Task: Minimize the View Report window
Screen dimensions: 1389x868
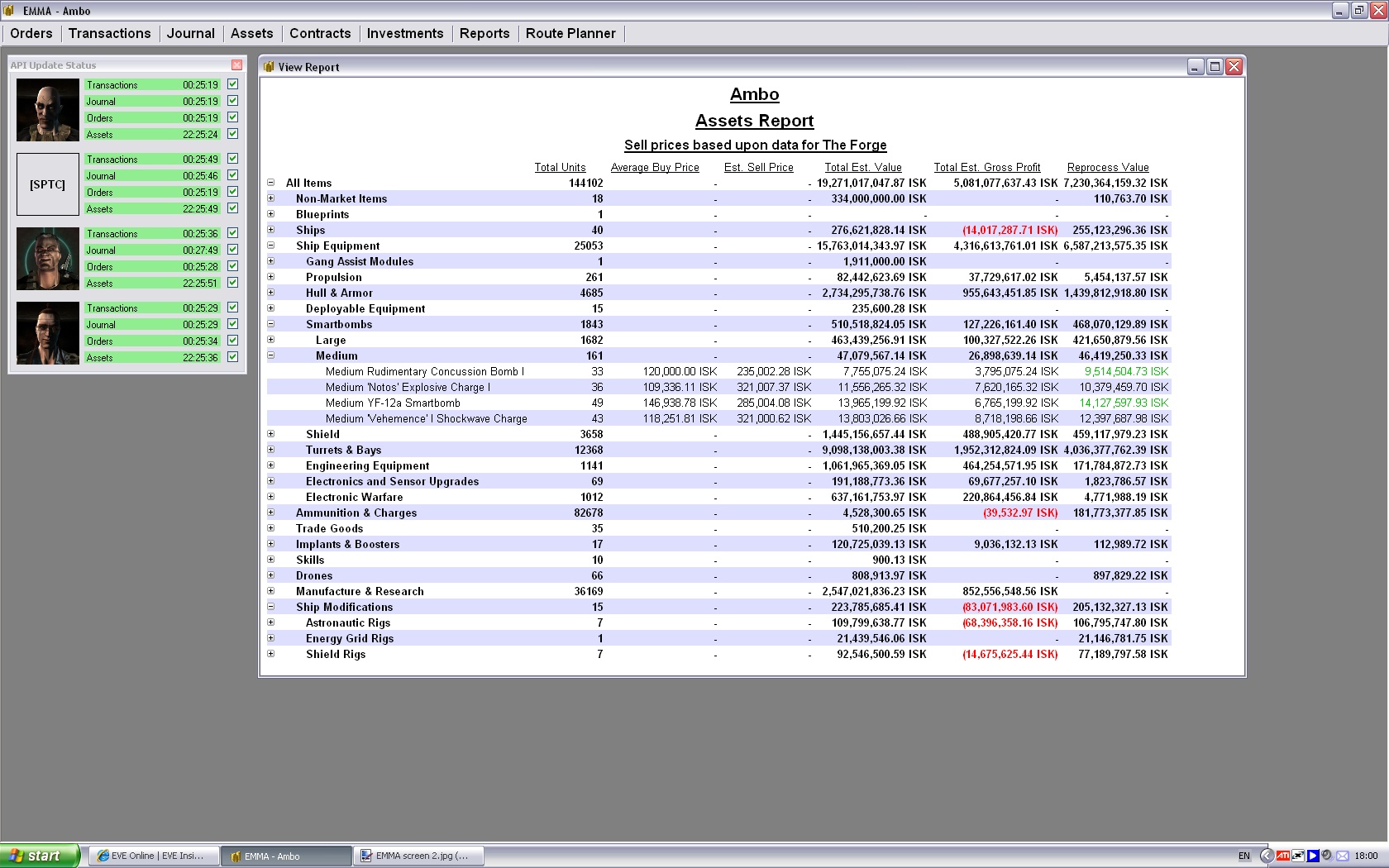Action: coord(1196,67)
